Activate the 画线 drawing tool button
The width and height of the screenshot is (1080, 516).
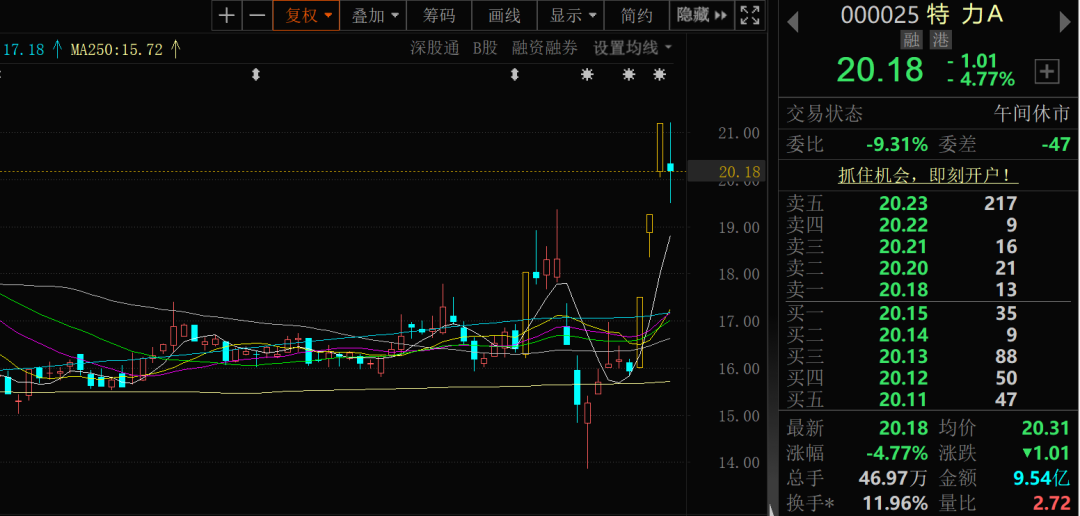(x=504, y=15)
